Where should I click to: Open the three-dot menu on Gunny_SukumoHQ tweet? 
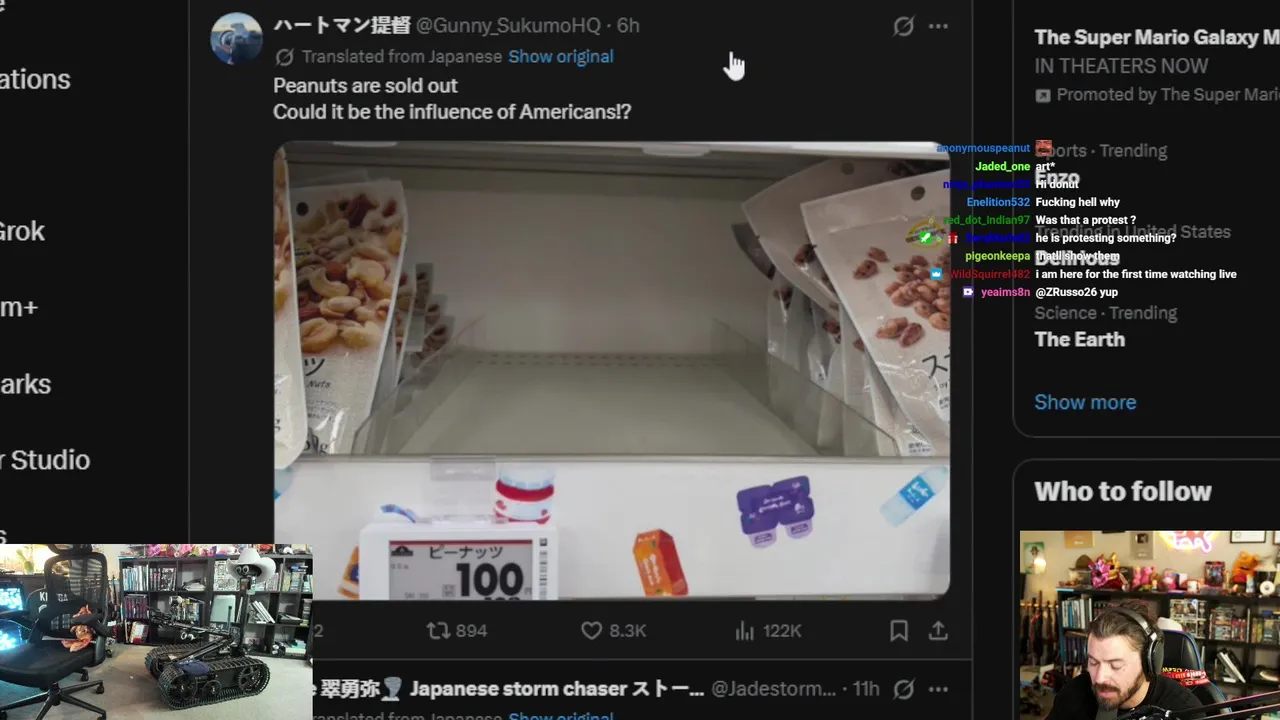click(938, 26)
